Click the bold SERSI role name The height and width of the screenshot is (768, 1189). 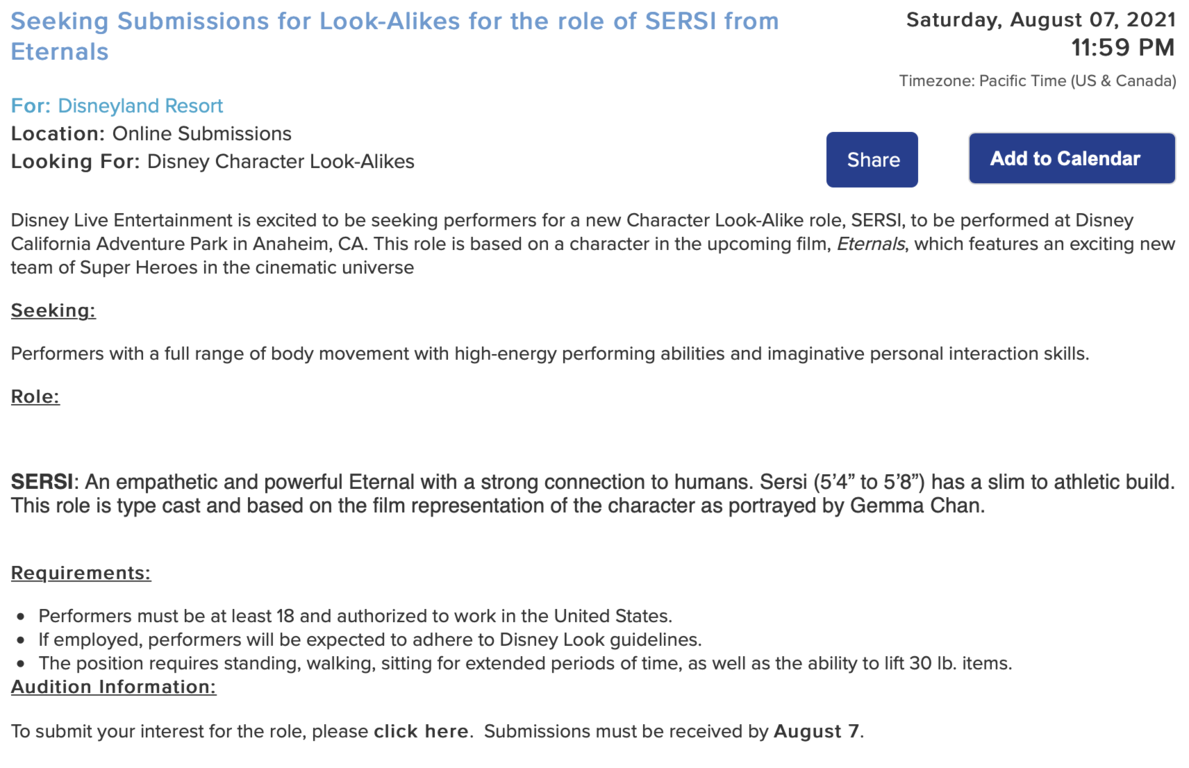(x=42, y=482)
